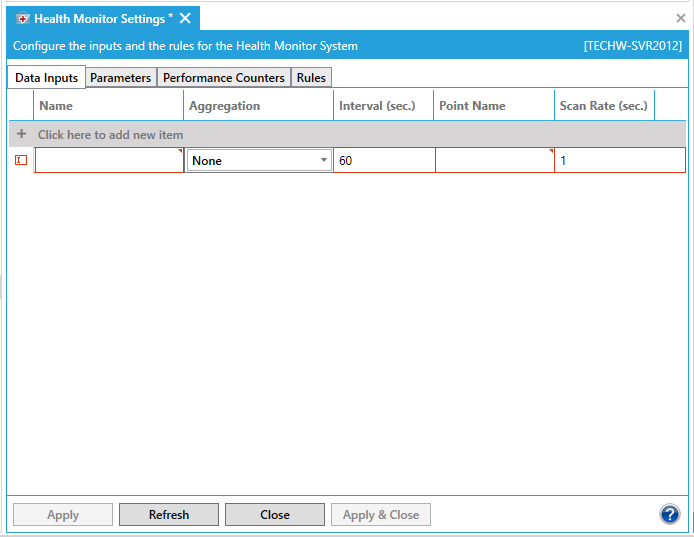Open the Aggregation dropdown set to None
Viewport: 694px width, 537px height.
[x=259, y=160]
